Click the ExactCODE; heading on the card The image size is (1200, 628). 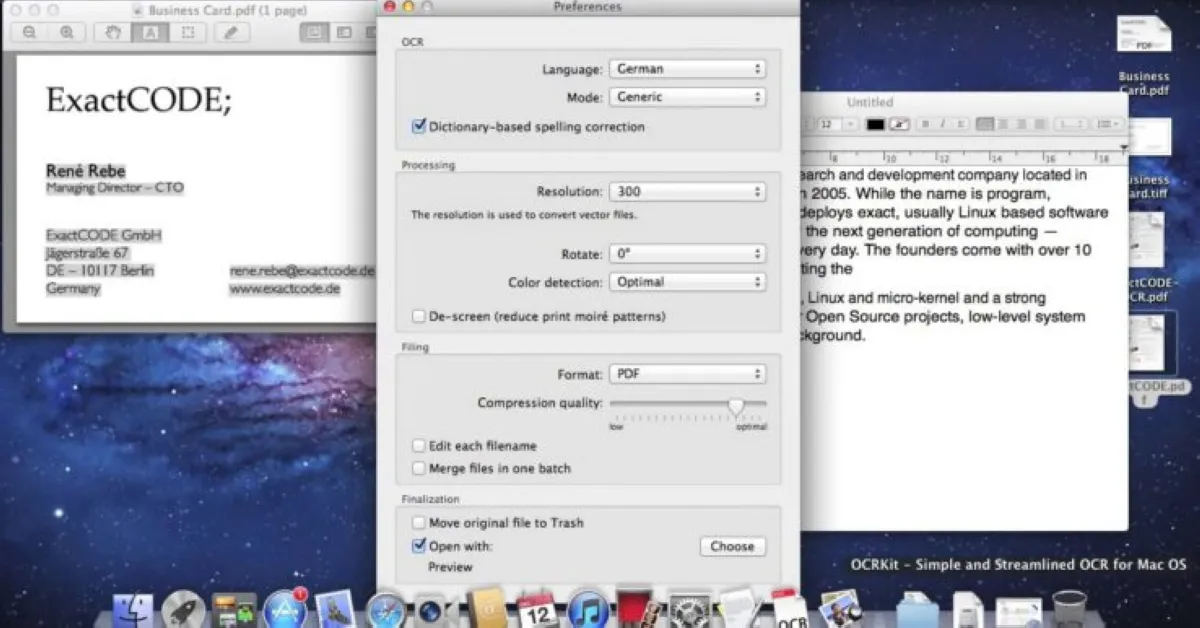click(139, 100)
